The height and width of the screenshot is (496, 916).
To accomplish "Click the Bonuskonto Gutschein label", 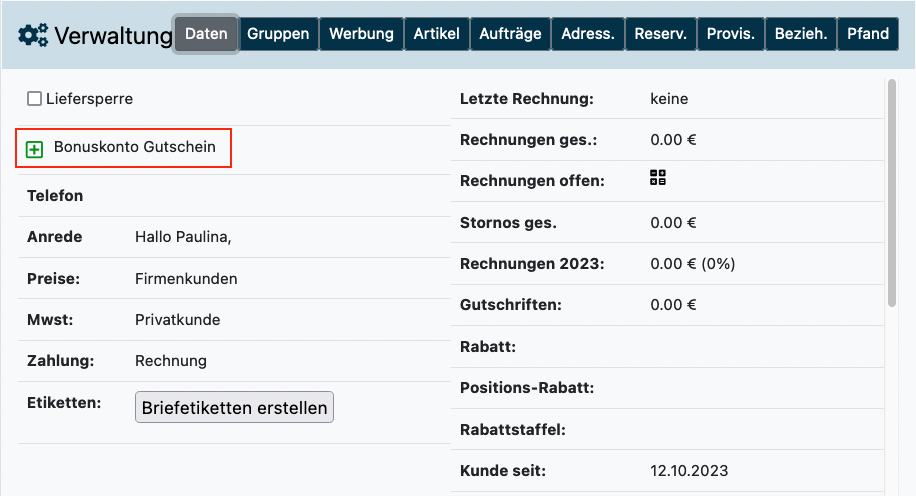I will (x=135, y=147).
